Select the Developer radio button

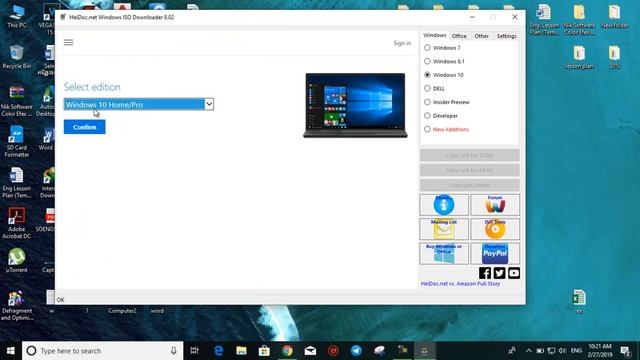pos(427,116)
